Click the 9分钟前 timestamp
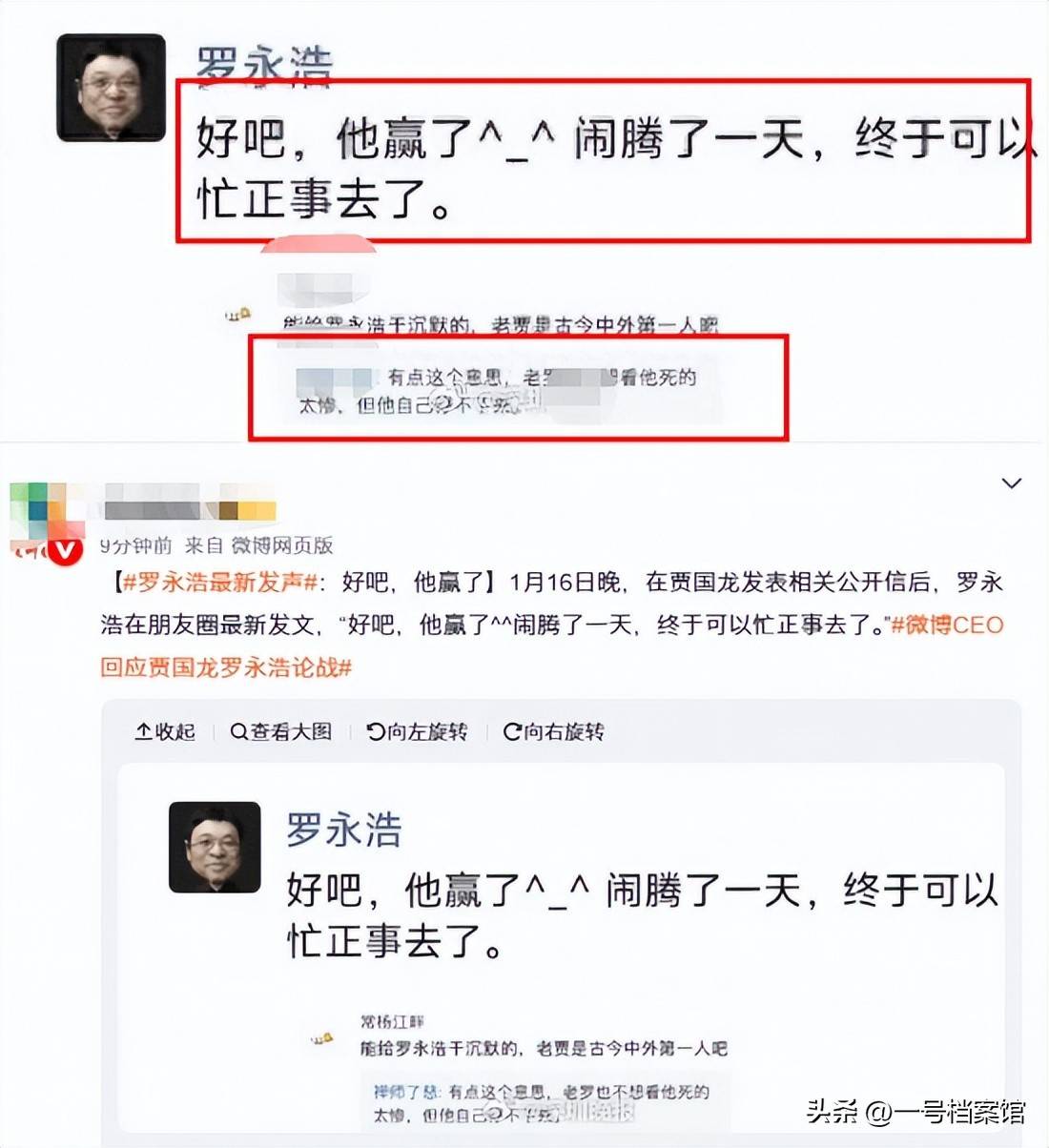1049x1148 pixels. pyautogui.click(x=136, y=545)
